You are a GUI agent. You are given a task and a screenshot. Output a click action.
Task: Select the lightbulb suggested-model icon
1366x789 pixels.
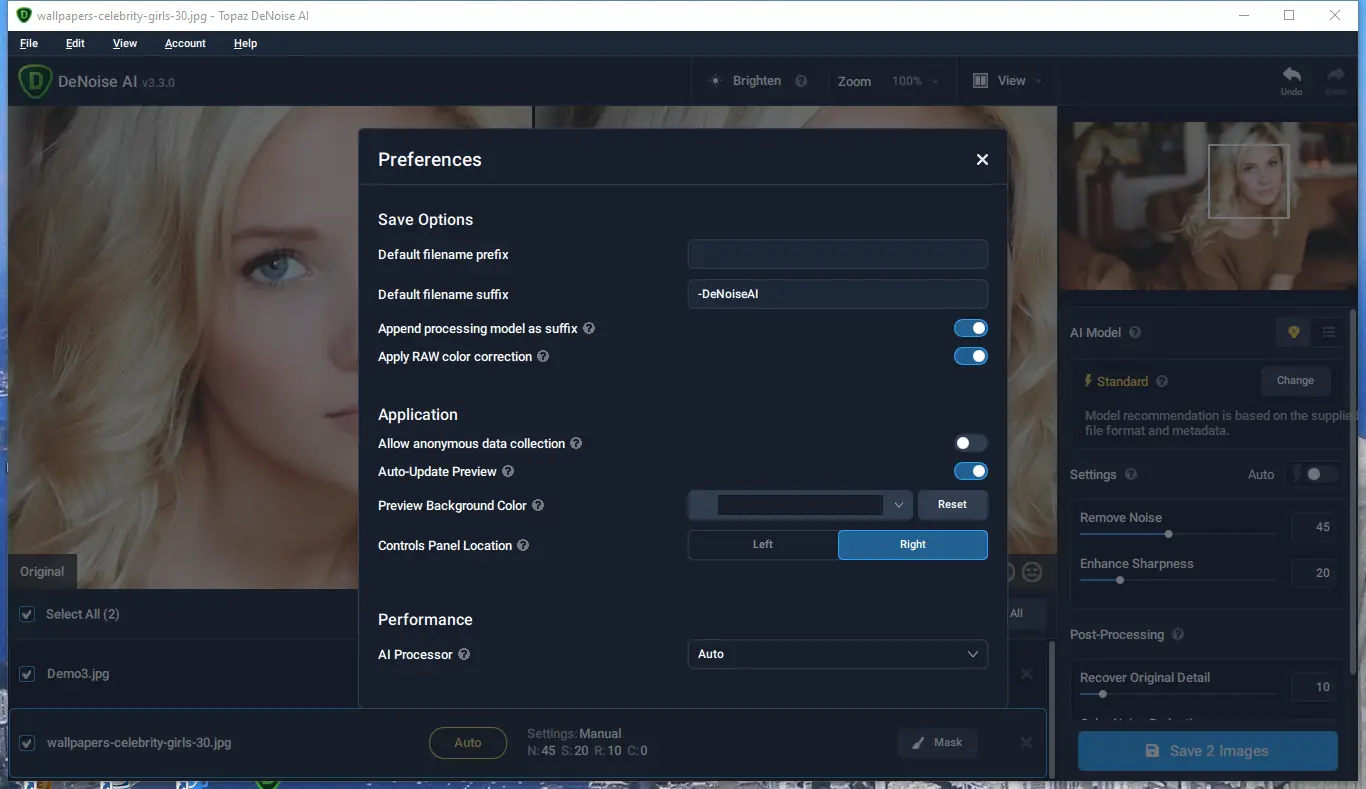coord(1294,332)
